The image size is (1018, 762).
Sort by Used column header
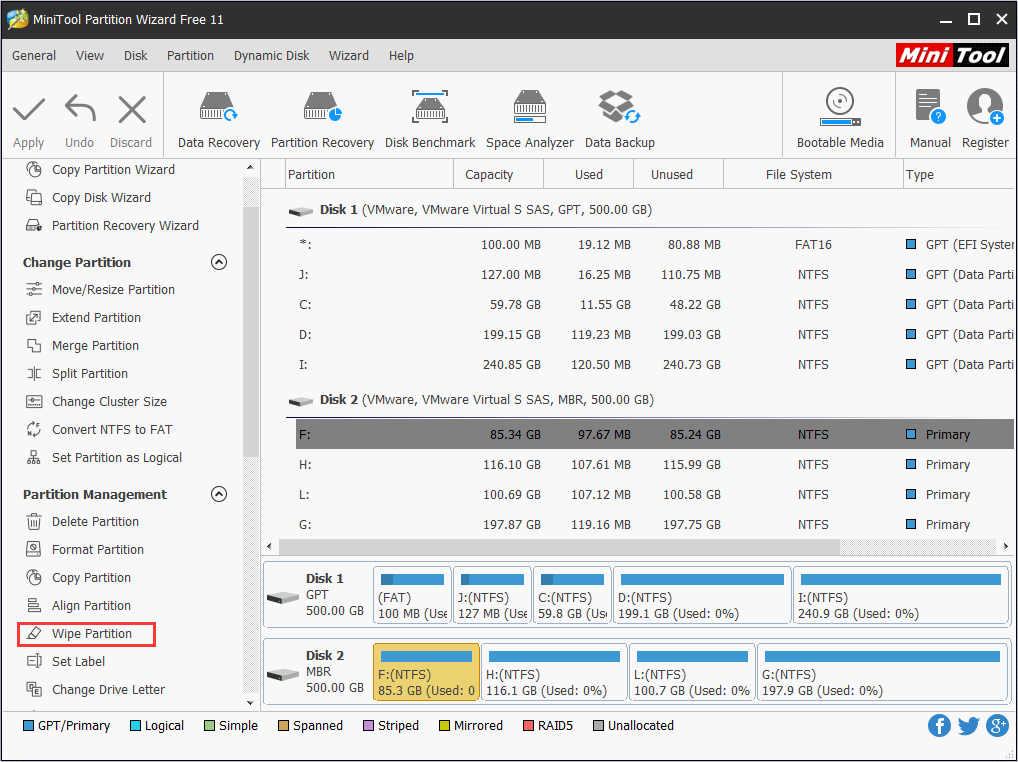pos(588,175)
